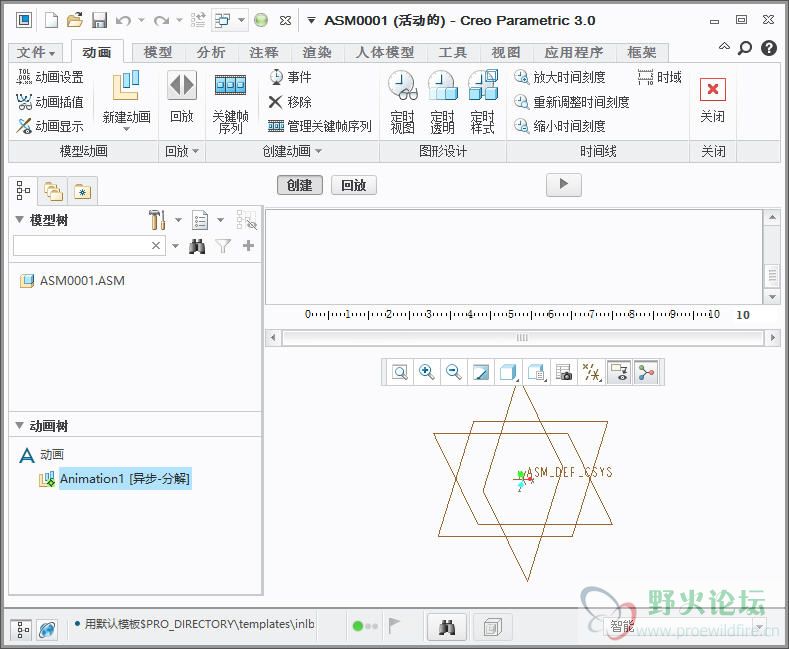Viewport: 789px width, 649px height.
Task: Toggle Annotation Display icon in graphics toolbar
Action: 619,373
